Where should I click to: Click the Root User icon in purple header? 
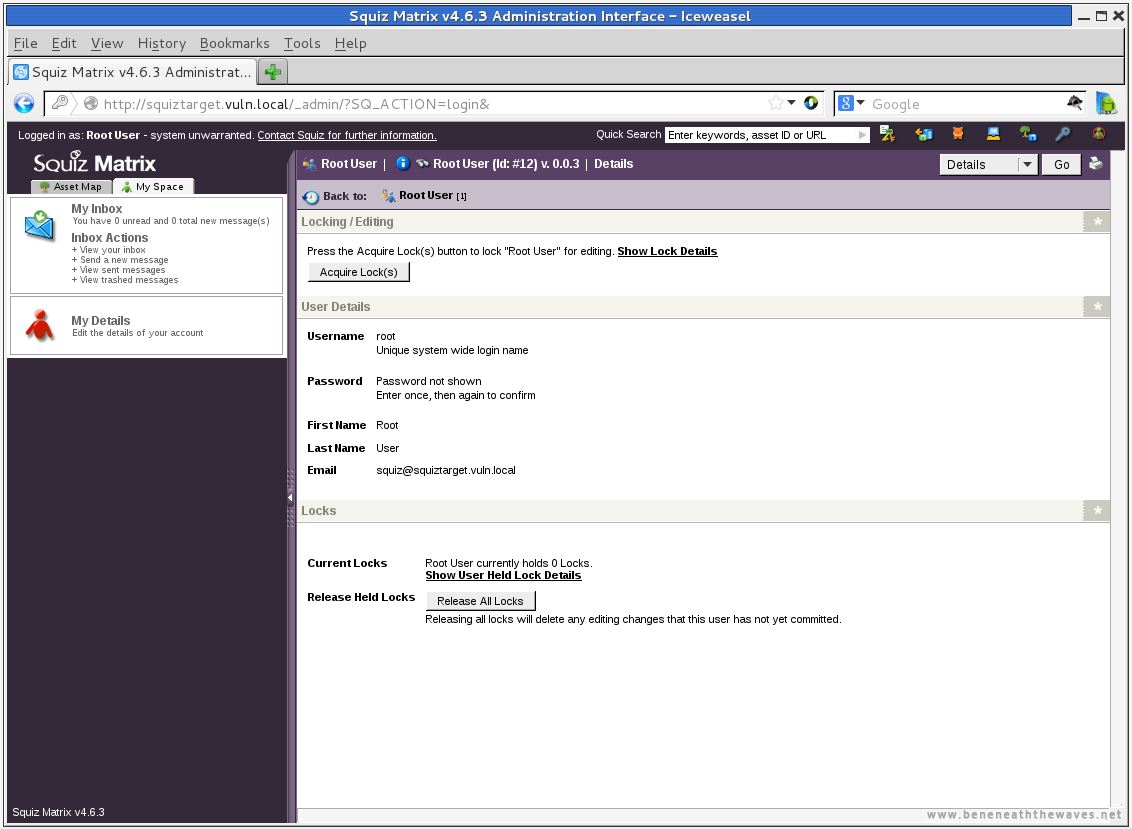[310, 165]
